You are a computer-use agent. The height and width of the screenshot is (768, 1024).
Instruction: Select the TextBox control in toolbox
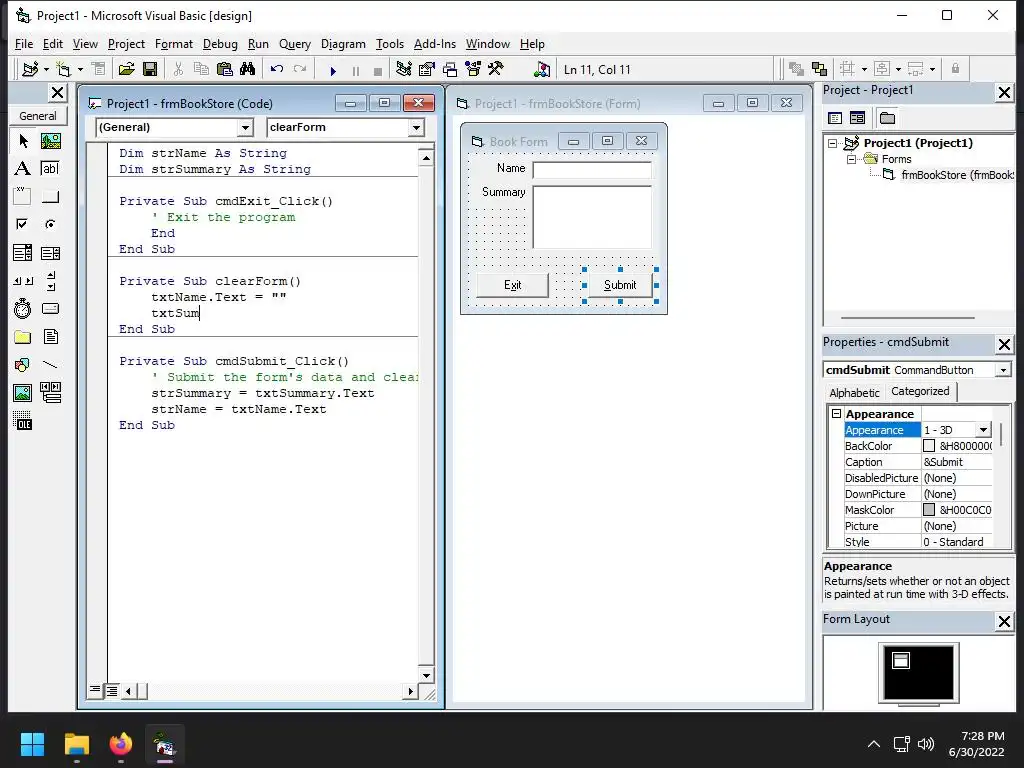(51, 168)
